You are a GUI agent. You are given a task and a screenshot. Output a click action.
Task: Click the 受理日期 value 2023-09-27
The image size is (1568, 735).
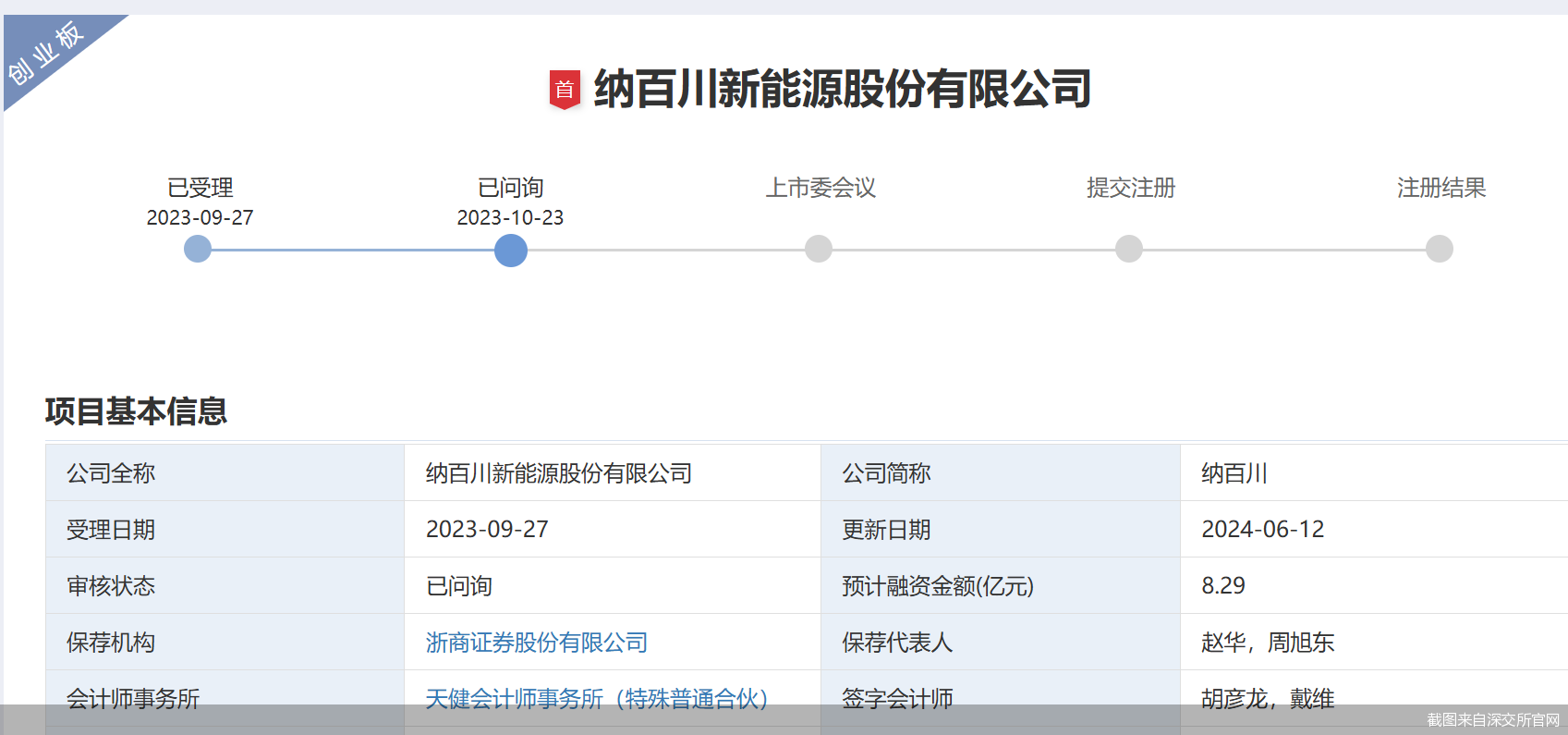613,530
